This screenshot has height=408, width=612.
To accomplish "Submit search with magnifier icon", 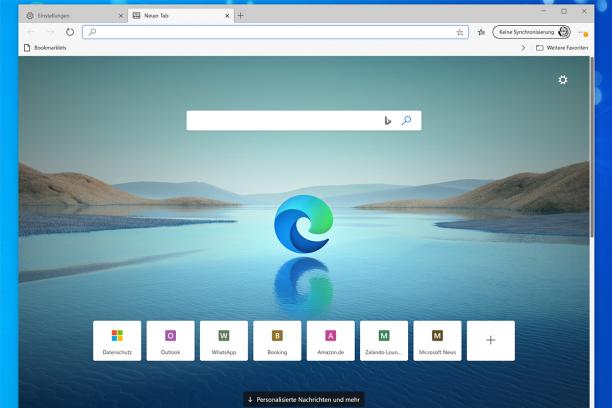I will pos(406,120).
